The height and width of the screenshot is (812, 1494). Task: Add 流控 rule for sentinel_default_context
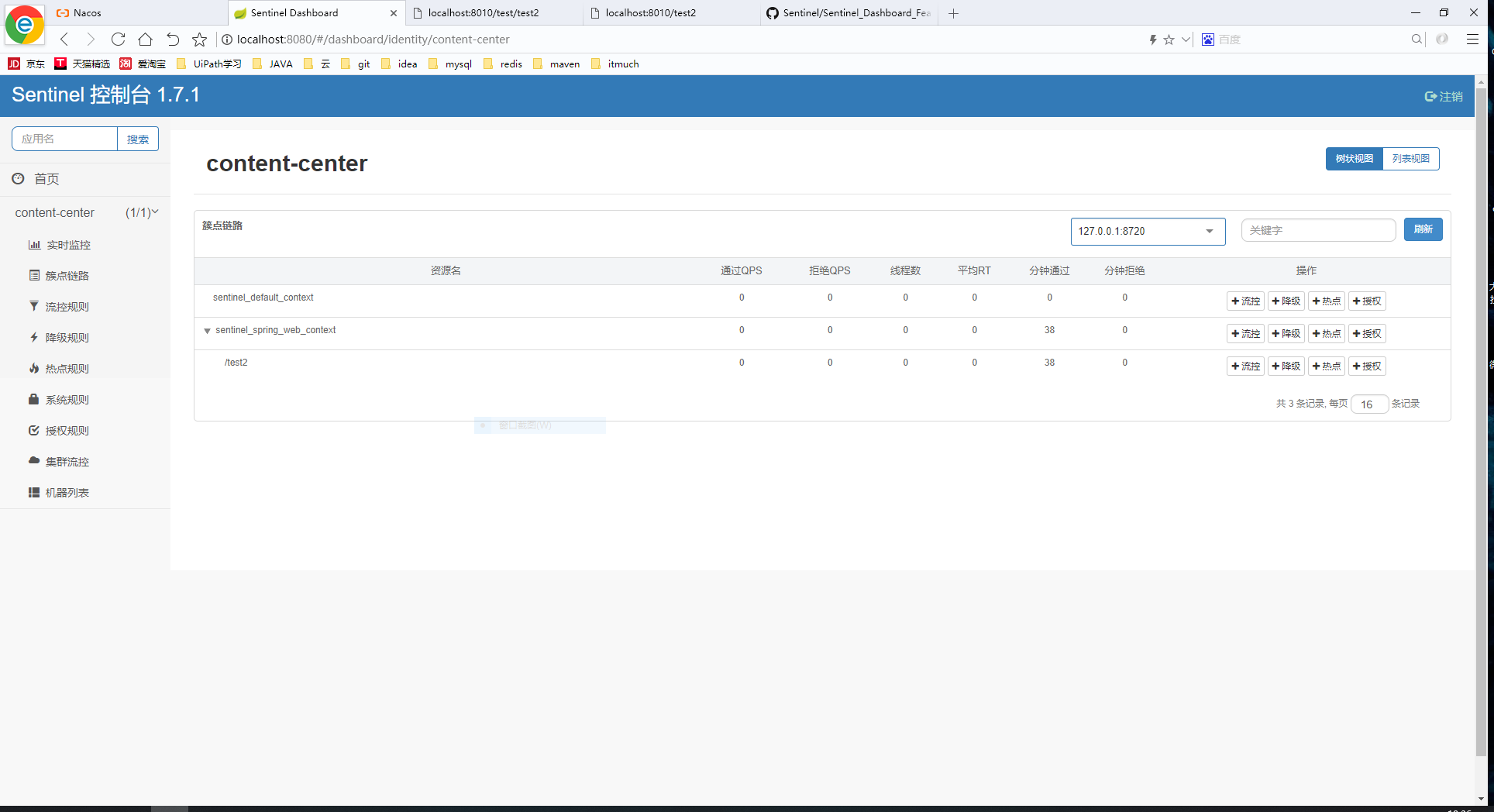(1245, 301)
